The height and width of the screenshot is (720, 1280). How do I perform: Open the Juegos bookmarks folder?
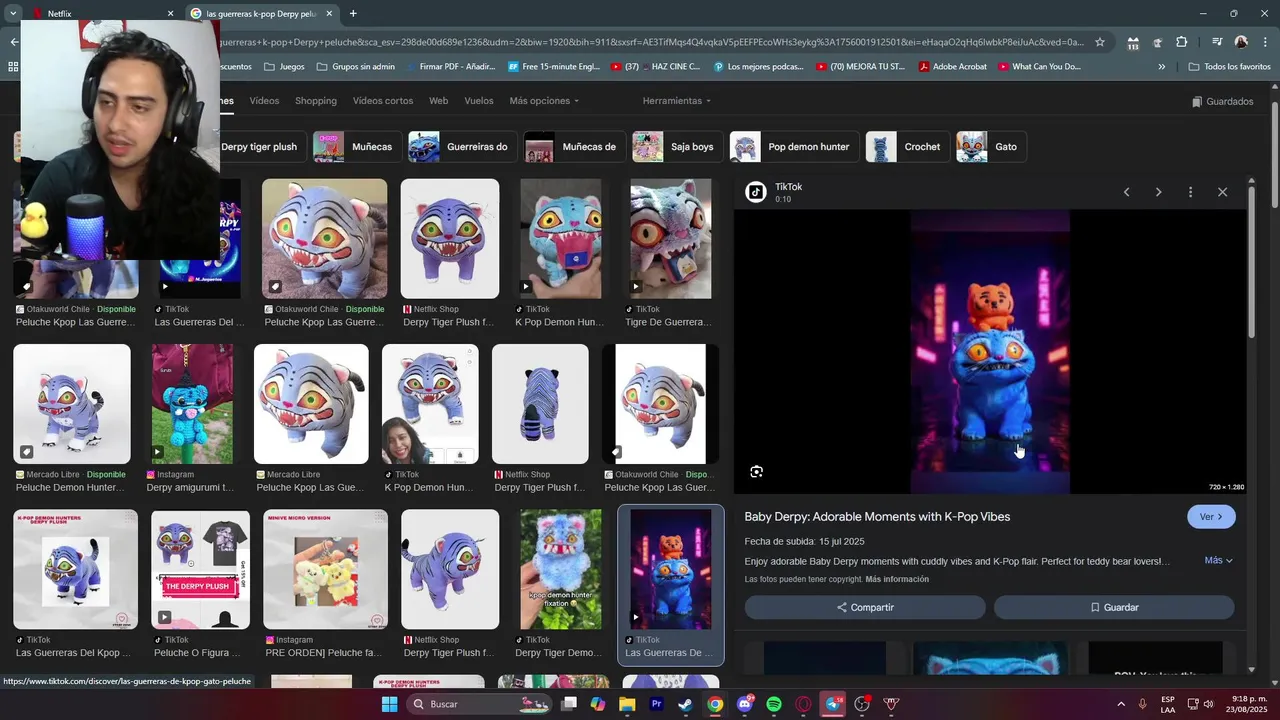click(284, 67)
